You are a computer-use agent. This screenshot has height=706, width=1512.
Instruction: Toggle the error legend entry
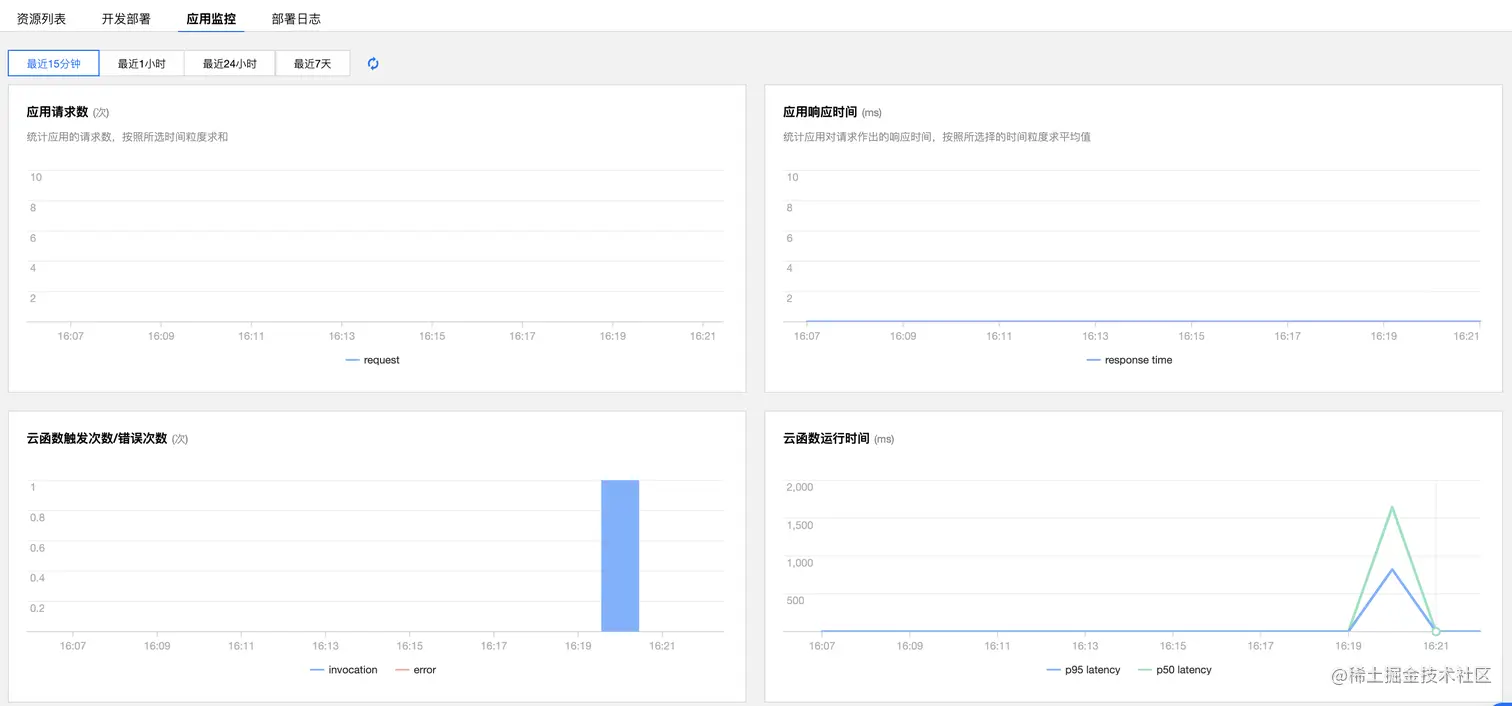pyautogui.click(x=416, y=670)
